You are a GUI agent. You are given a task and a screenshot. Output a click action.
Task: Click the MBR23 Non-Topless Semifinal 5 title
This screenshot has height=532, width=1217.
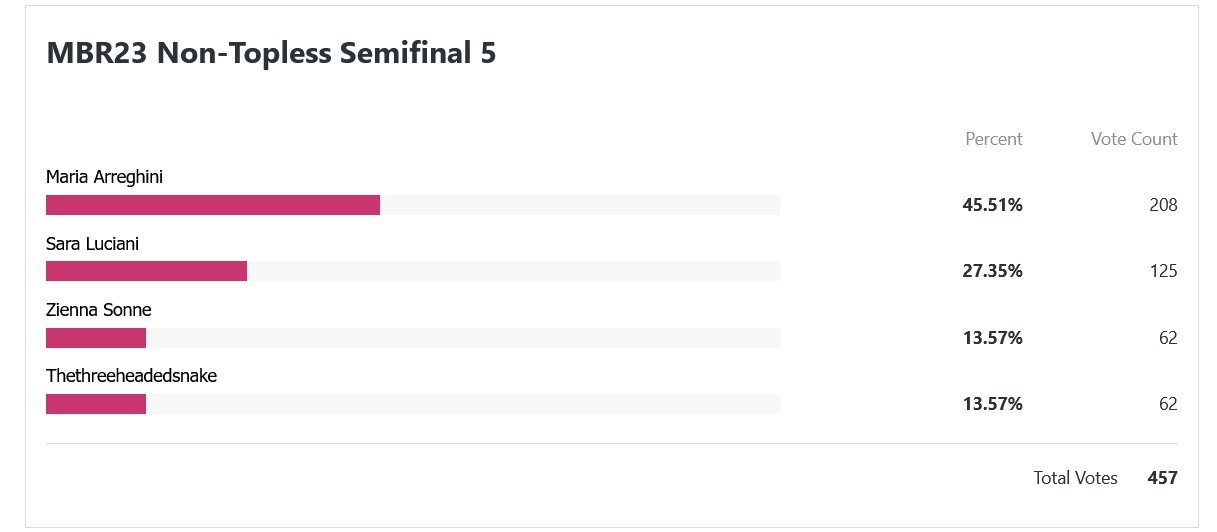[x=271, y=53]
